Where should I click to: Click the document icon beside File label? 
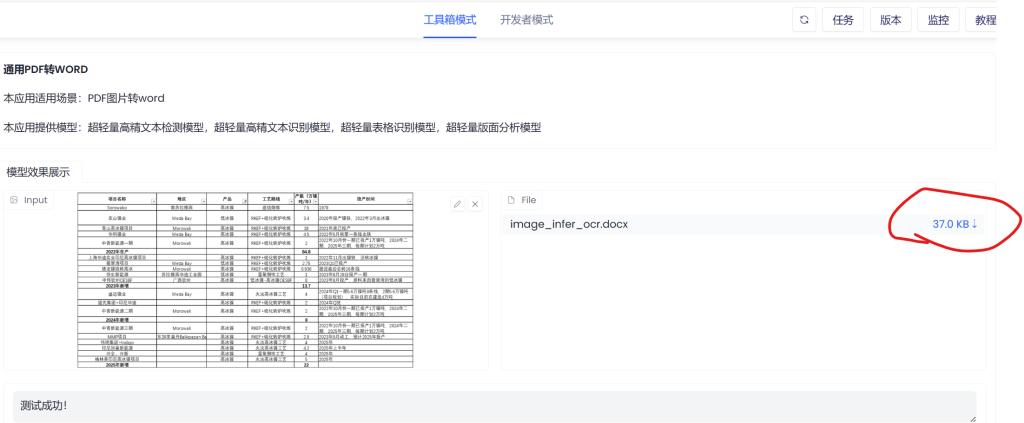(511, 201)
